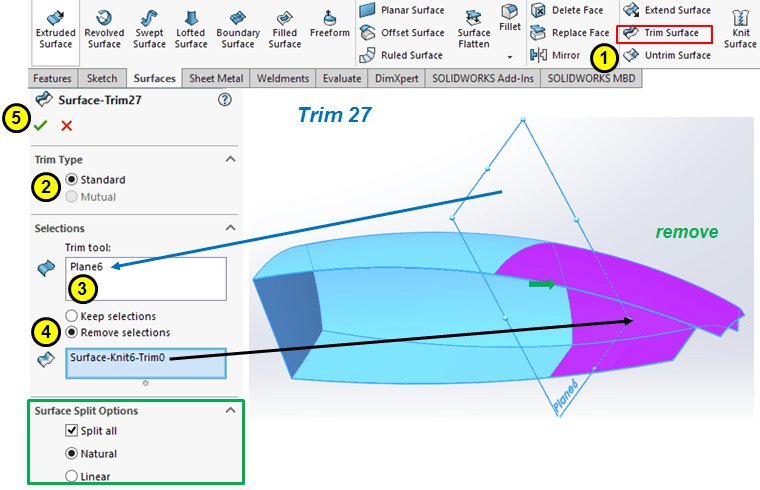Collapse the Selections section
This screenshot has height=490, width=760.
230,229
